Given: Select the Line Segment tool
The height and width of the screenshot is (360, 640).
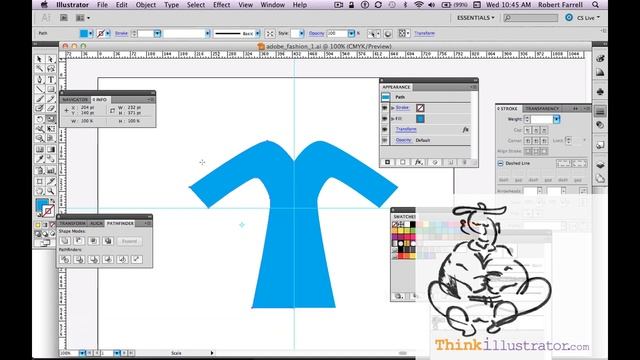Looking at the screenshot, I should [40, 89].
